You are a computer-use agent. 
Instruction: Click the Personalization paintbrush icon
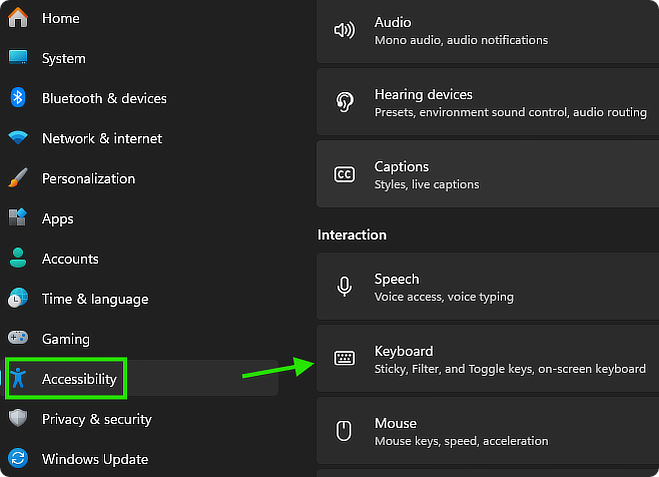pyautogui.click(x=18, y=178)
